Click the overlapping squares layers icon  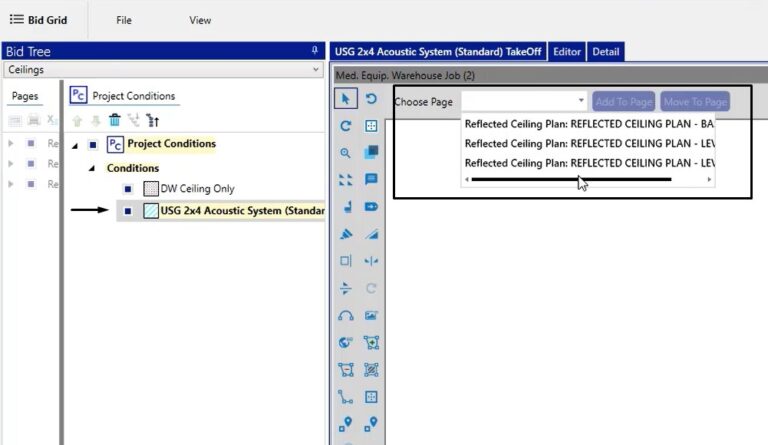click(x=371, y=152)
